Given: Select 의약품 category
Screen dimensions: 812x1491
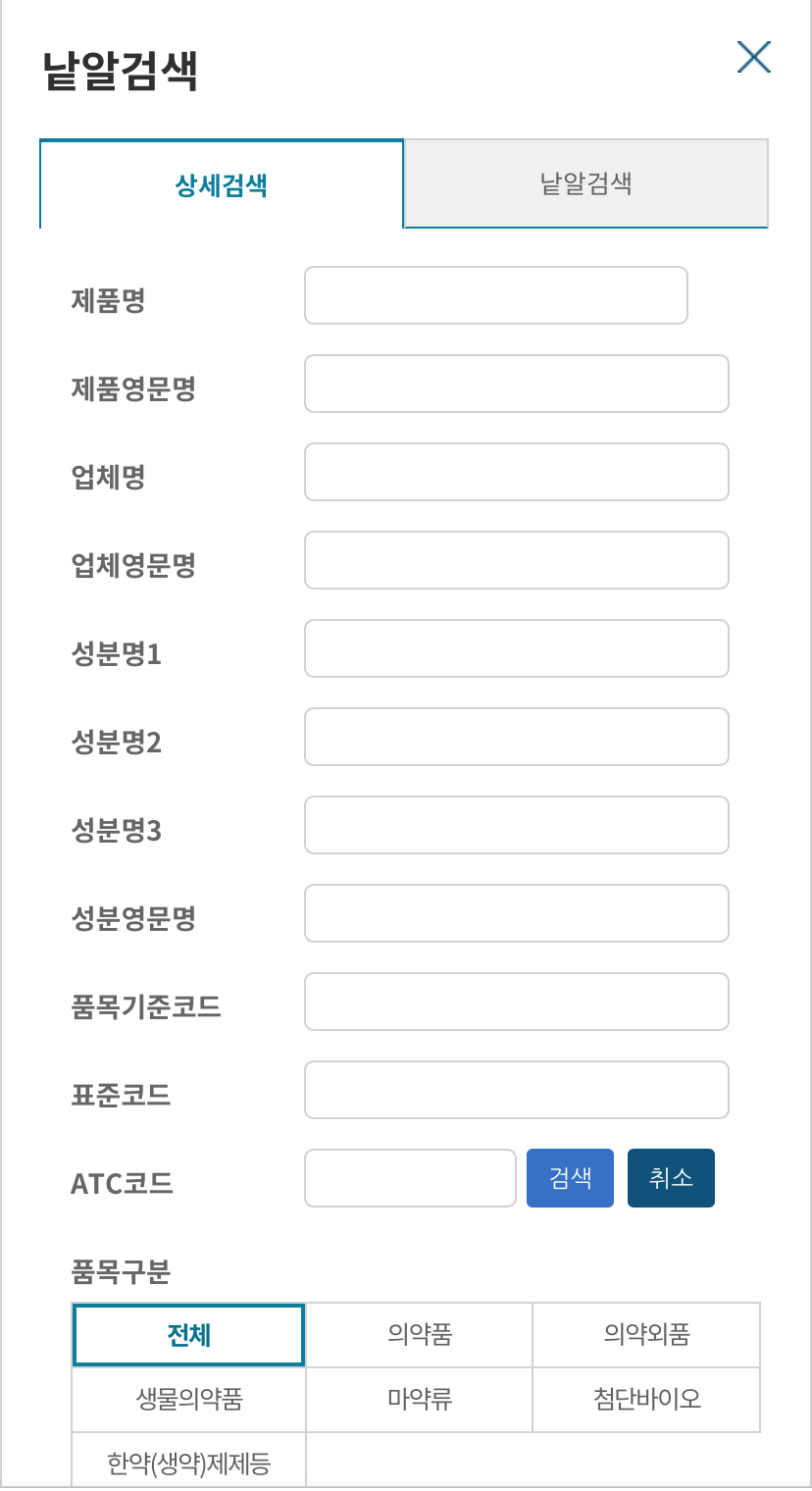Looking at the screenshot, I should tap(418, 1334).
